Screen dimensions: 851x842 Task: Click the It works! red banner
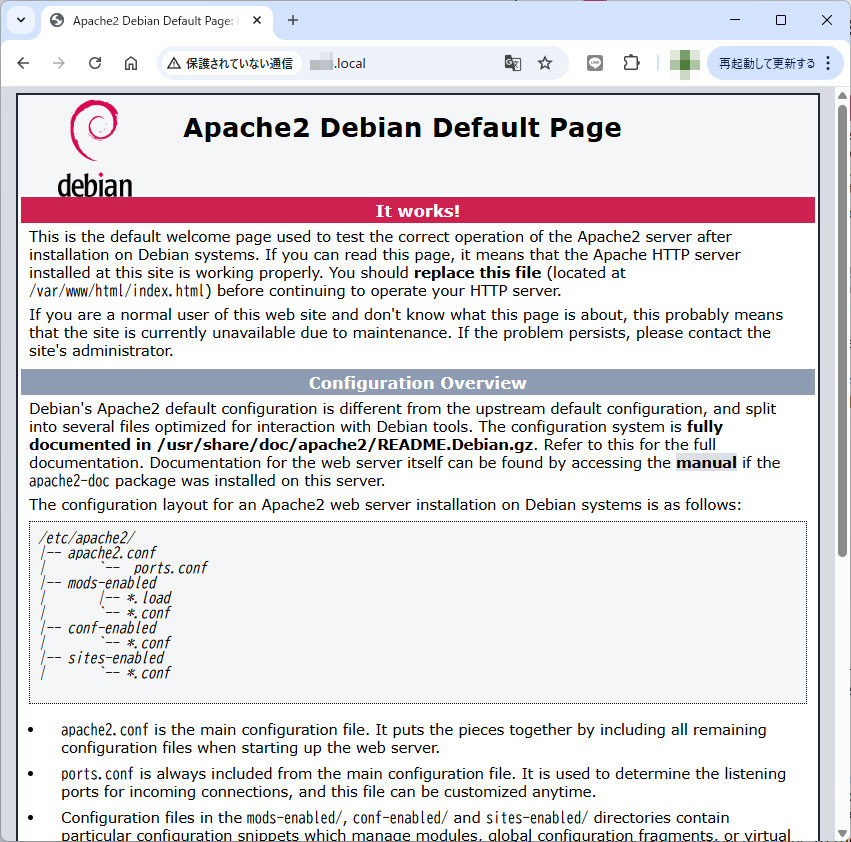point(418,211)
